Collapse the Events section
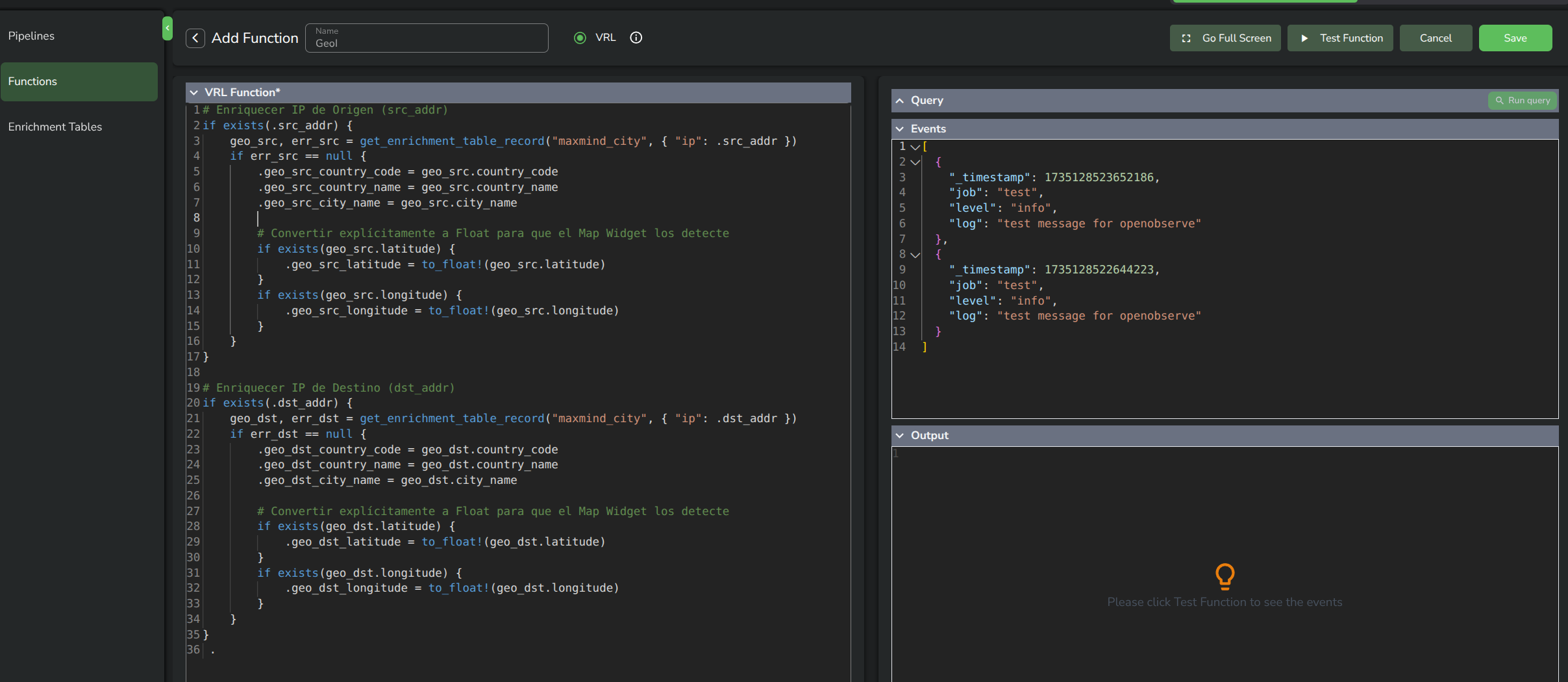1568x682 pixels. click(x=899, y=129)
